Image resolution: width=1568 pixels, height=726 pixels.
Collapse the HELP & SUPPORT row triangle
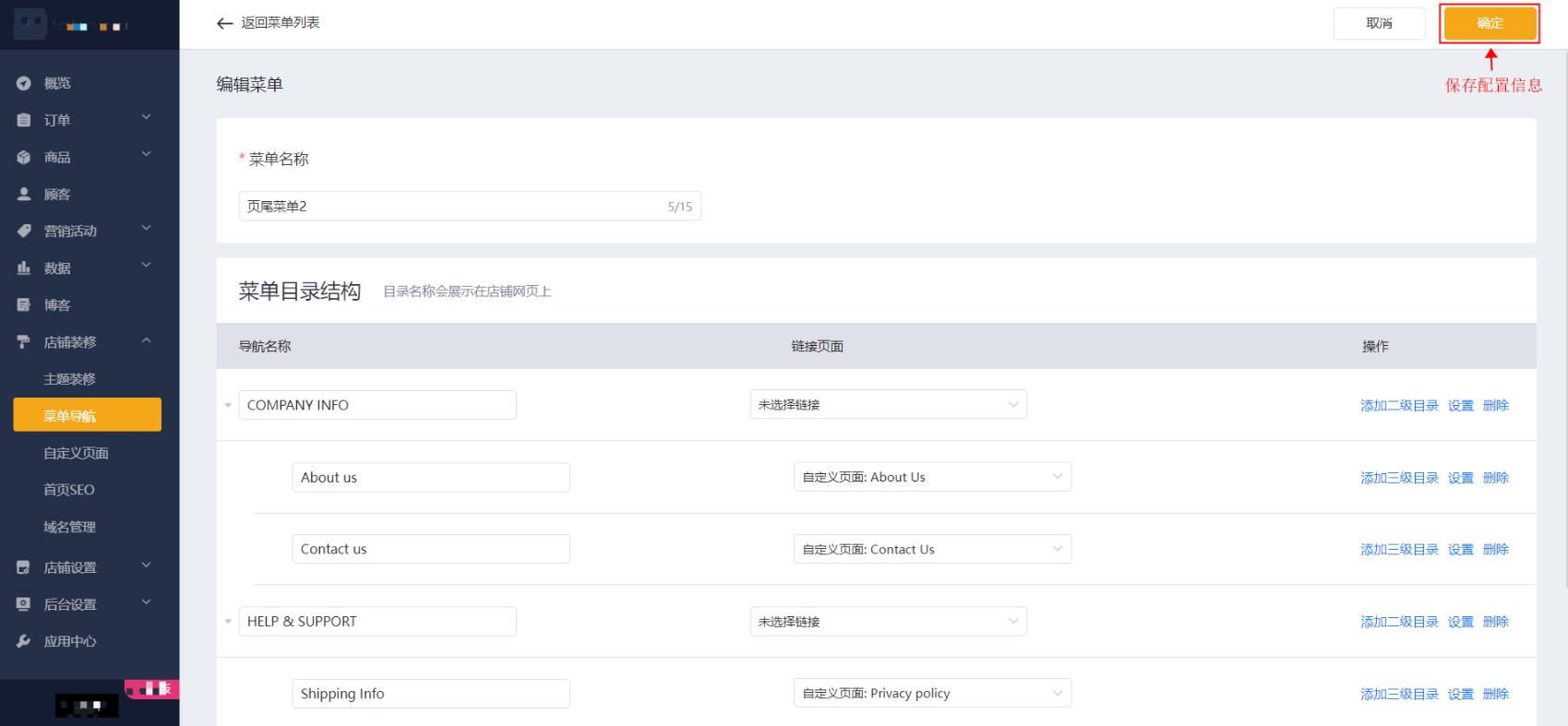click(x=228, y=622)
